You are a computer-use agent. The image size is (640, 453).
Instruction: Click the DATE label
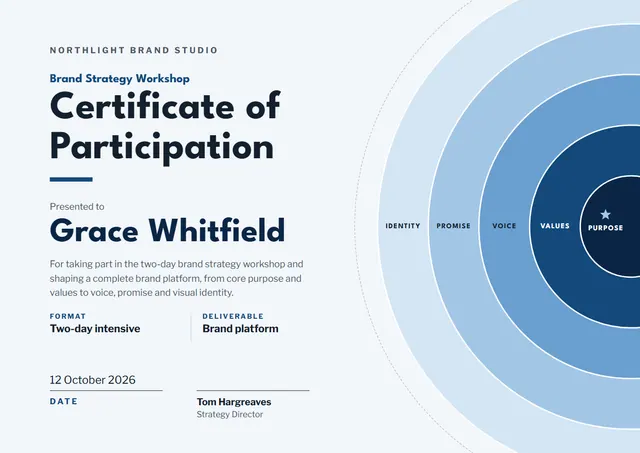[x=64, y=401]
